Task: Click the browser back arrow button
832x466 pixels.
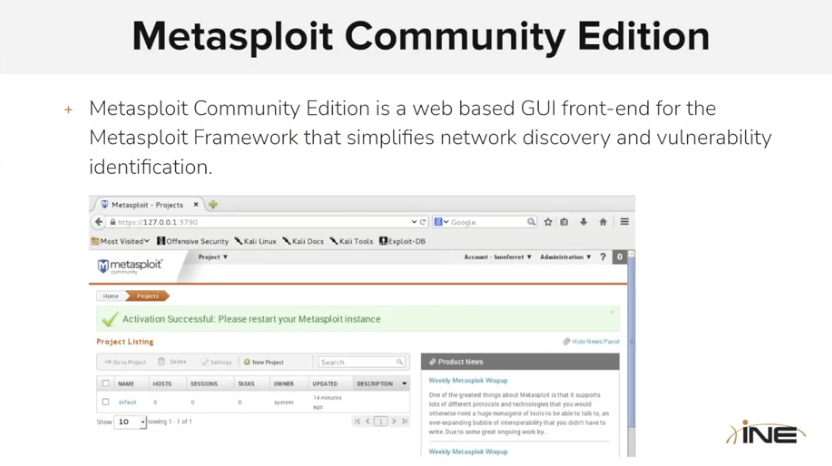Action: click(99, 222)
